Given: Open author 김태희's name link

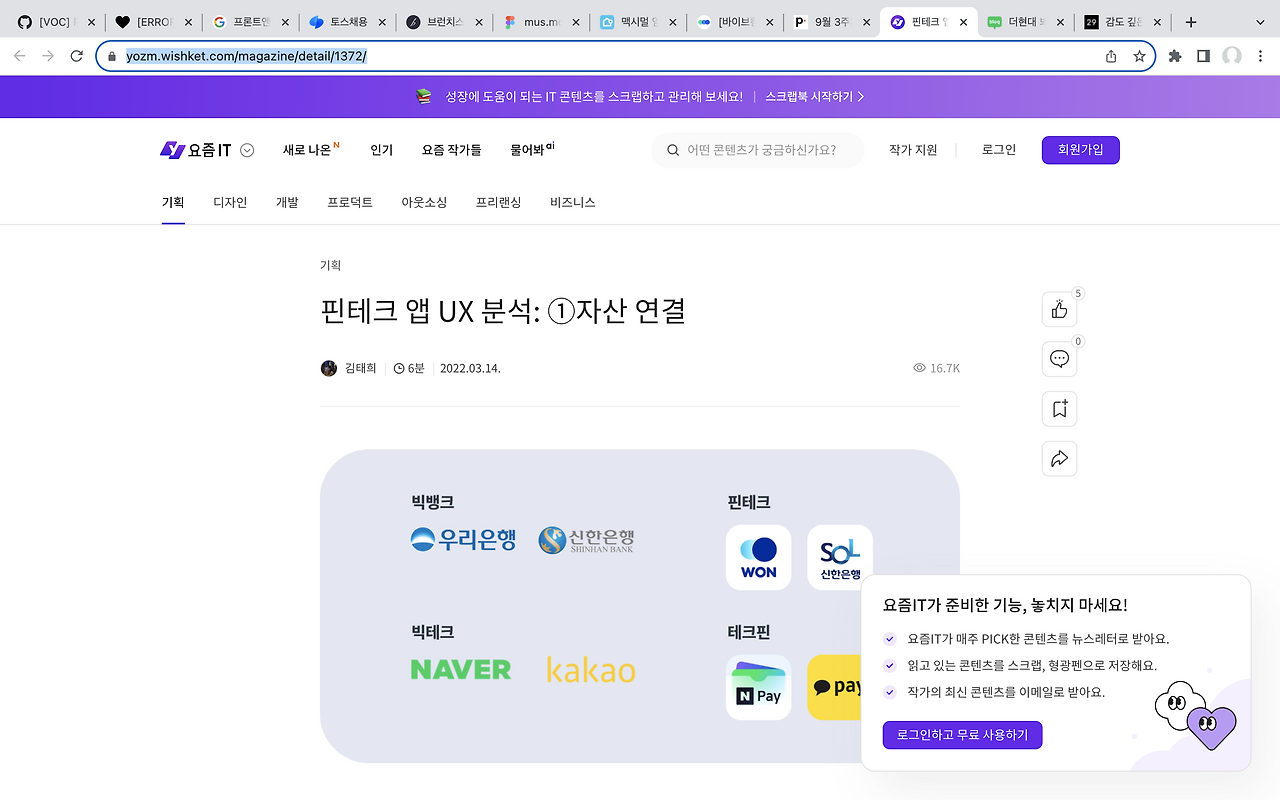Looking at the screenshot, I should tap(360, 368).
